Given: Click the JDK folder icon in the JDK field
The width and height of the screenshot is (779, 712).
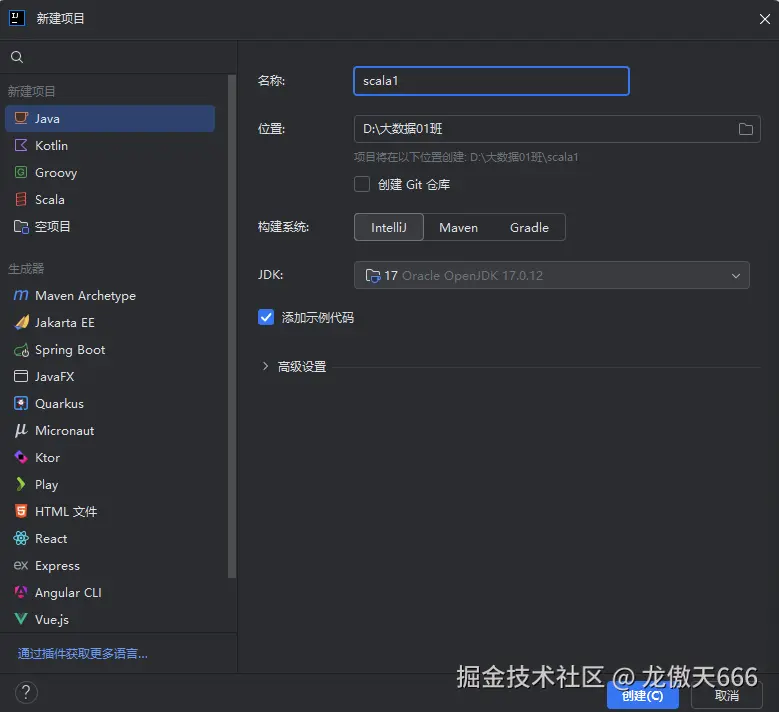Looking at the screenshot, I should pyautogui.click(x=373, y=275).
